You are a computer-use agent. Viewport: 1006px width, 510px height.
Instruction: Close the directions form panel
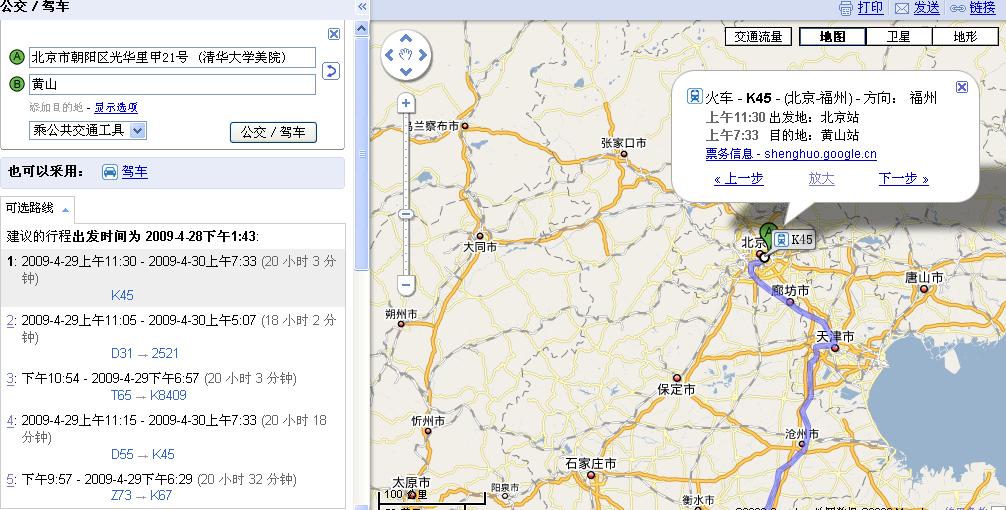click(334, 34)
